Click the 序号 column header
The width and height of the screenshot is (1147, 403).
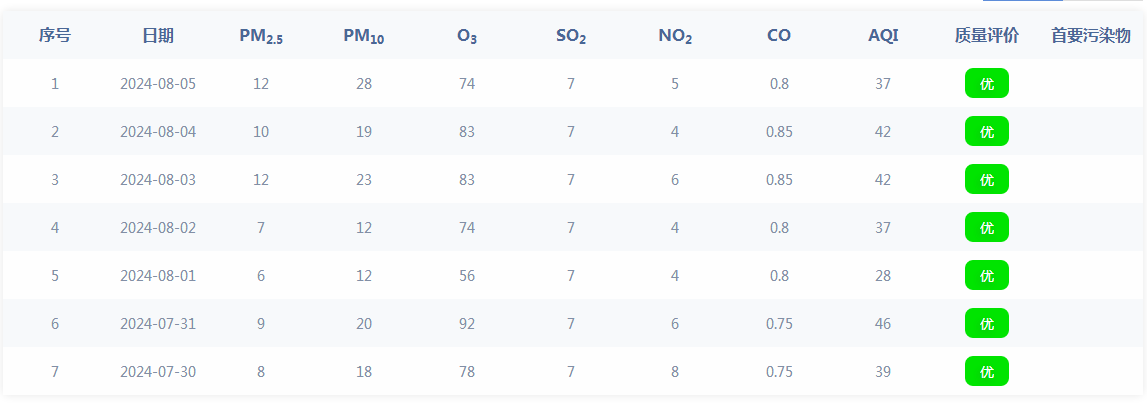point(55,35)
